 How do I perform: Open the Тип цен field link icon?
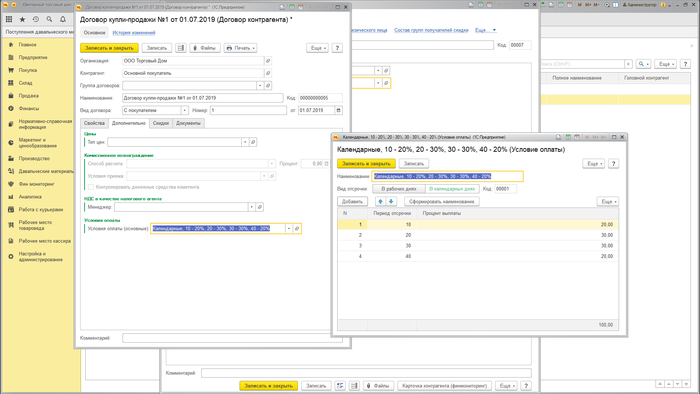point(253,142)
